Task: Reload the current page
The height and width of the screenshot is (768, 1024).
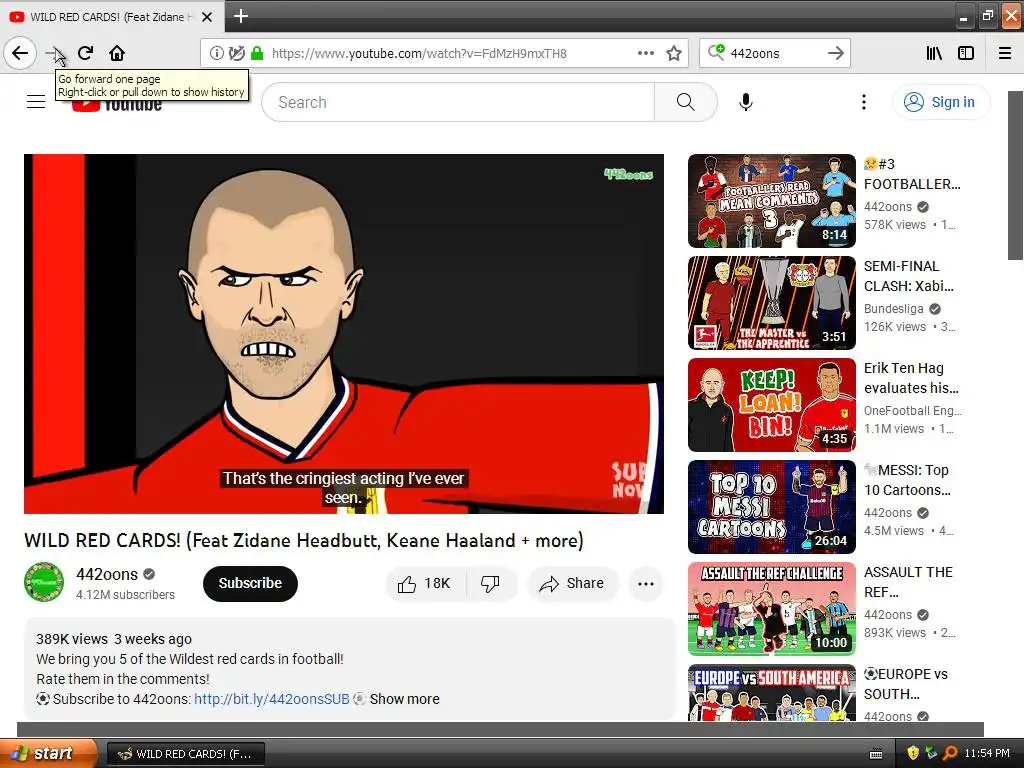Action: [x=86, y=53]
